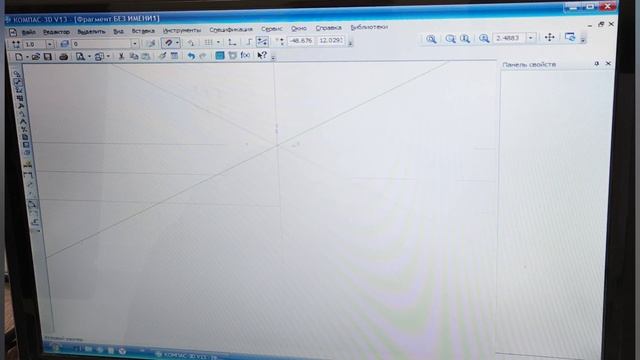The height and width of the screenshot is (360, 640).
Task: Click the current layer field showing 0
Action: point(101,44)
